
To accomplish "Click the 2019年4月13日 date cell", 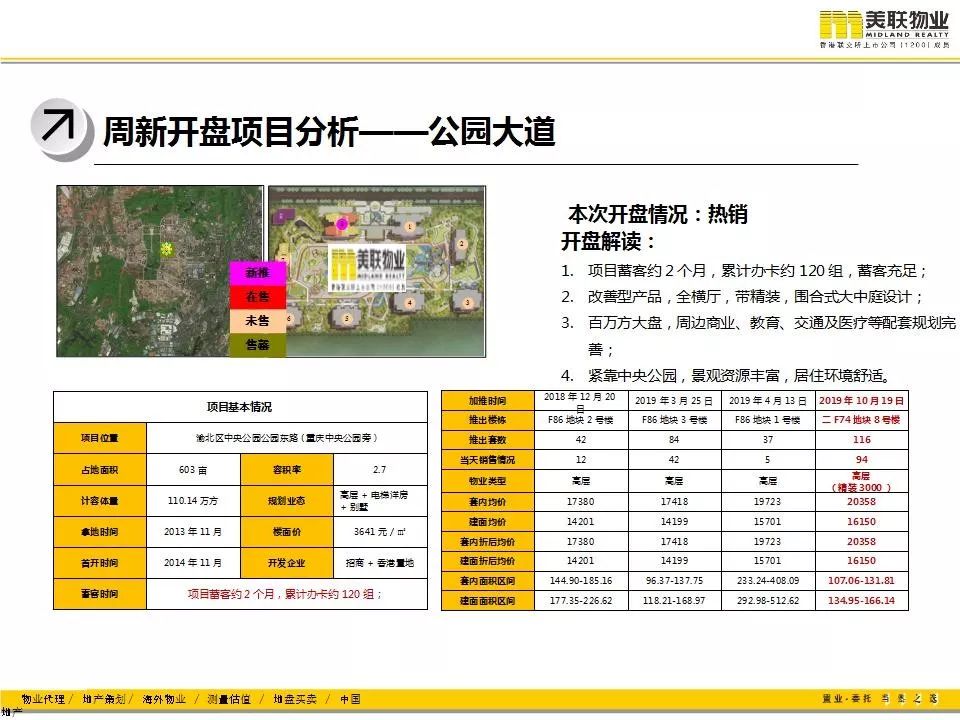I will [768, 400].
